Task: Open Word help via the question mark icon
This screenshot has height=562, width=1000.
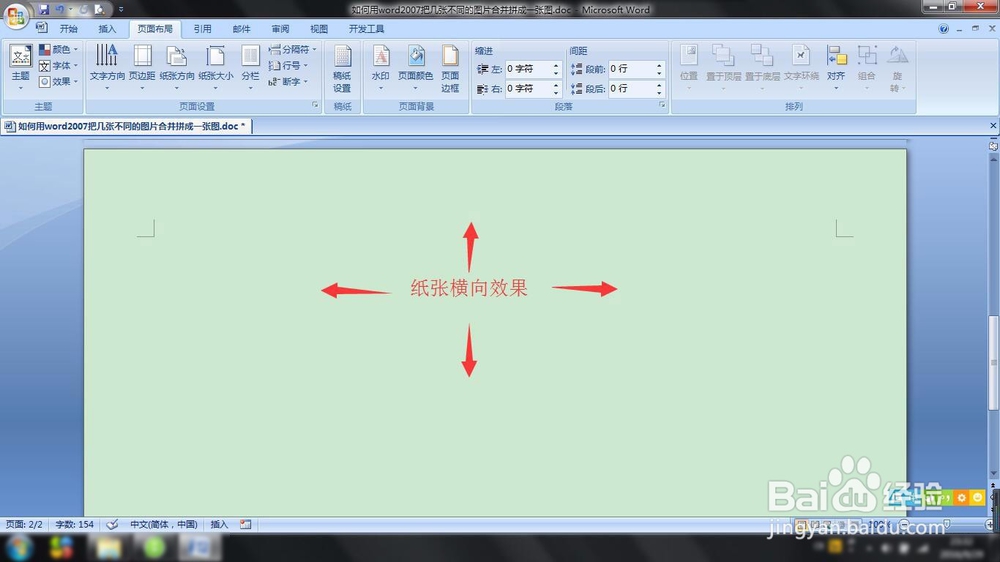Action: (x=943, y=29)
